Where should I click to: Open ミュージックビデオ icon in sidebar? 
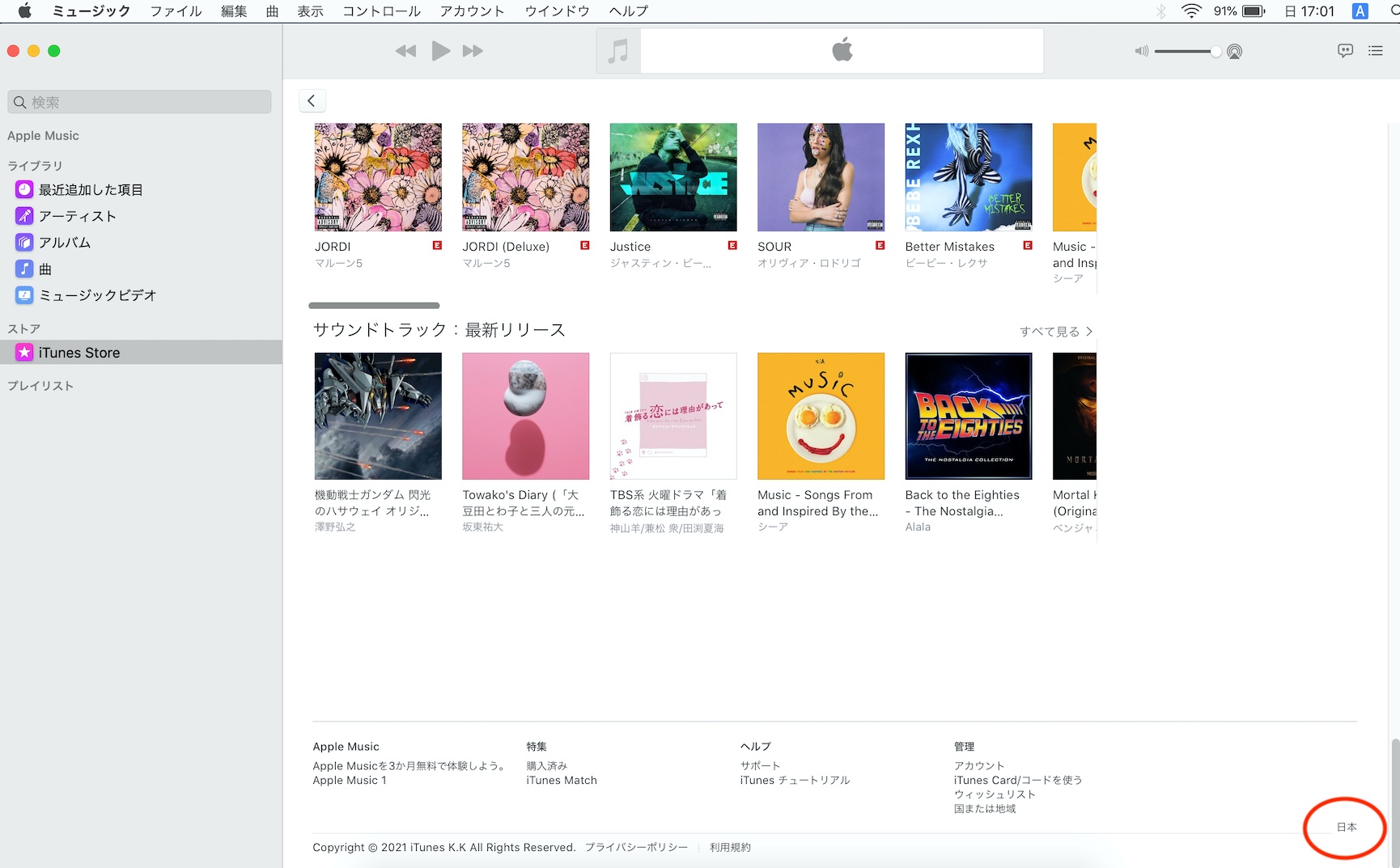pos(24,295)
